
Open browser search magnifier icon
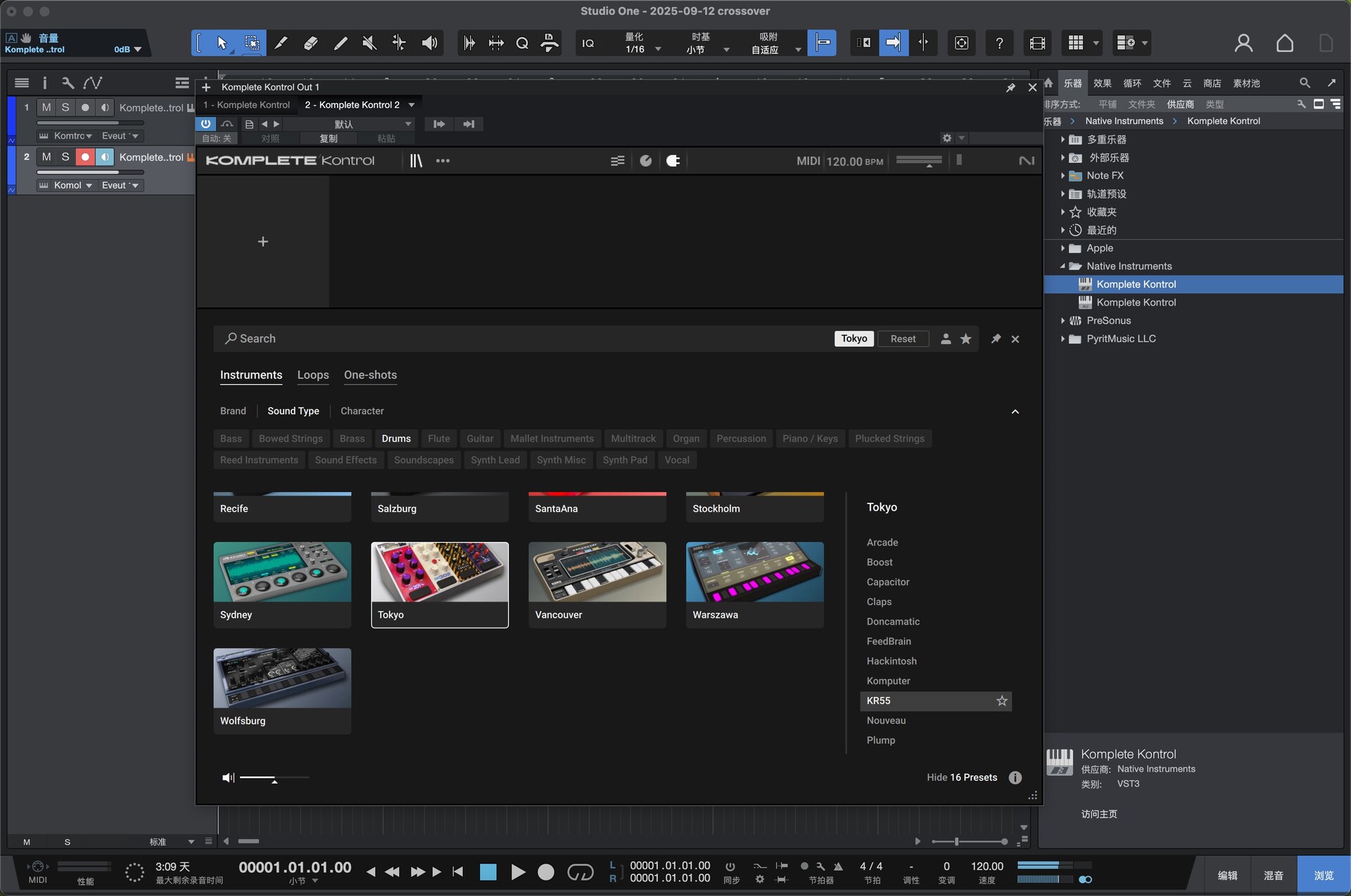coord(1305,83)
